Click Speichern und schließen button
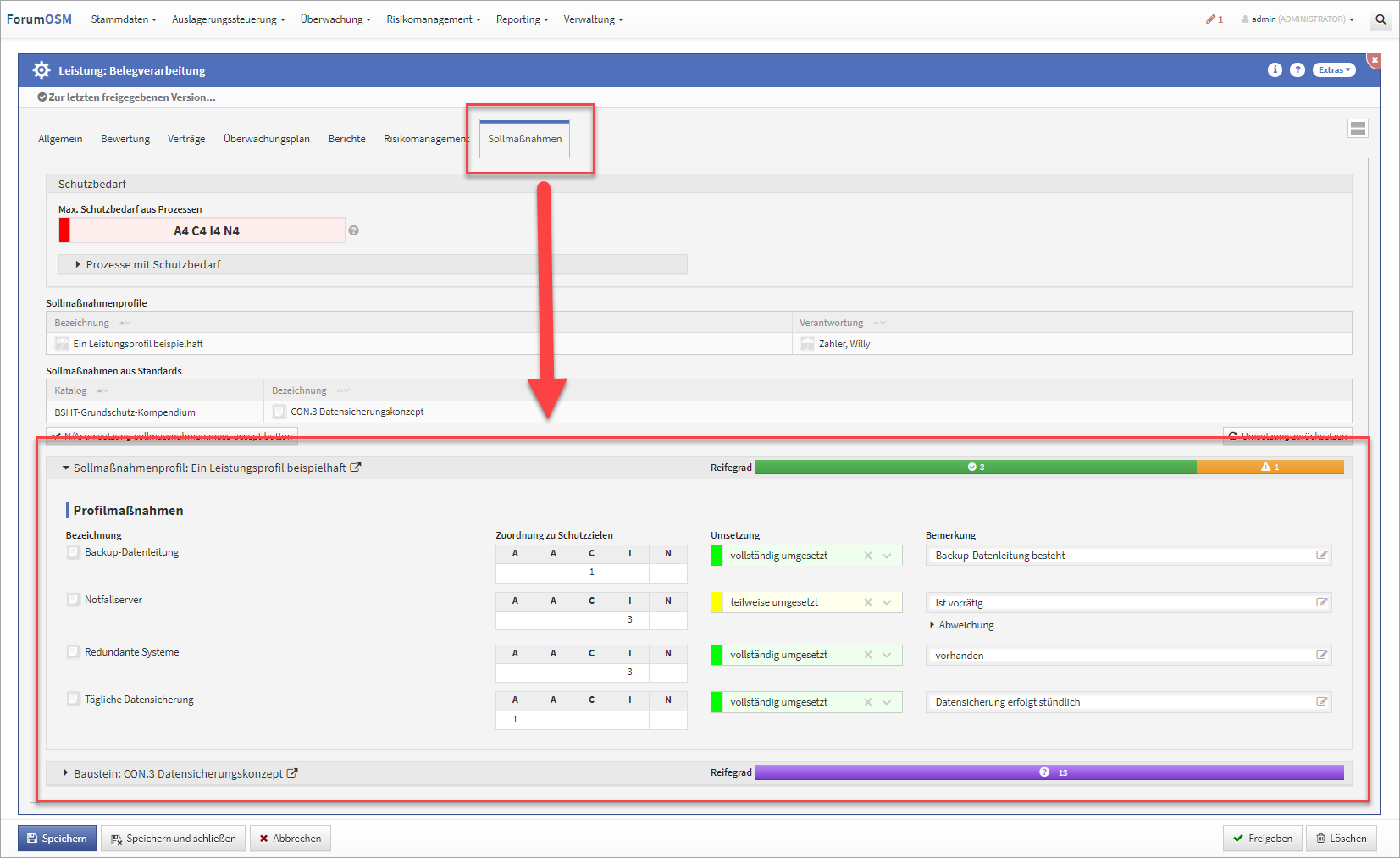 (174, 839)
